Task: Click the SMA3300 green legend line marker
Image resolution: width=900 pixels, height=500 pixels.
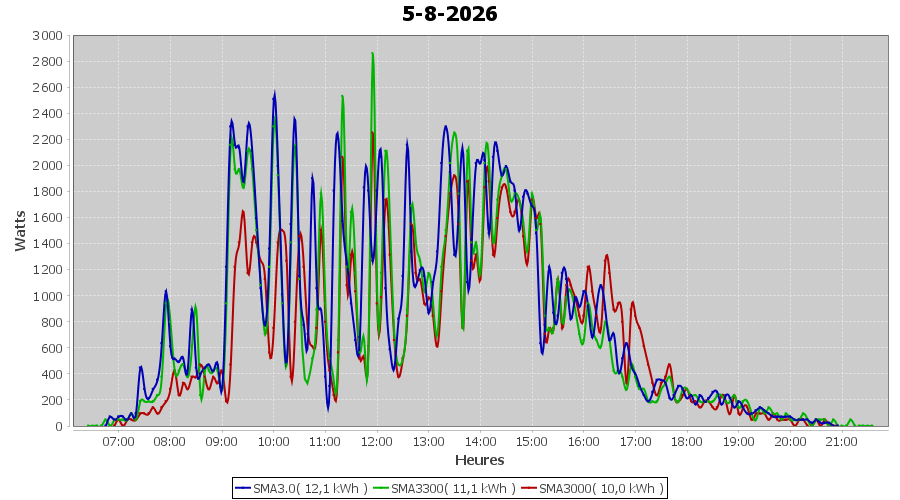Action: (x=382, y=489)
